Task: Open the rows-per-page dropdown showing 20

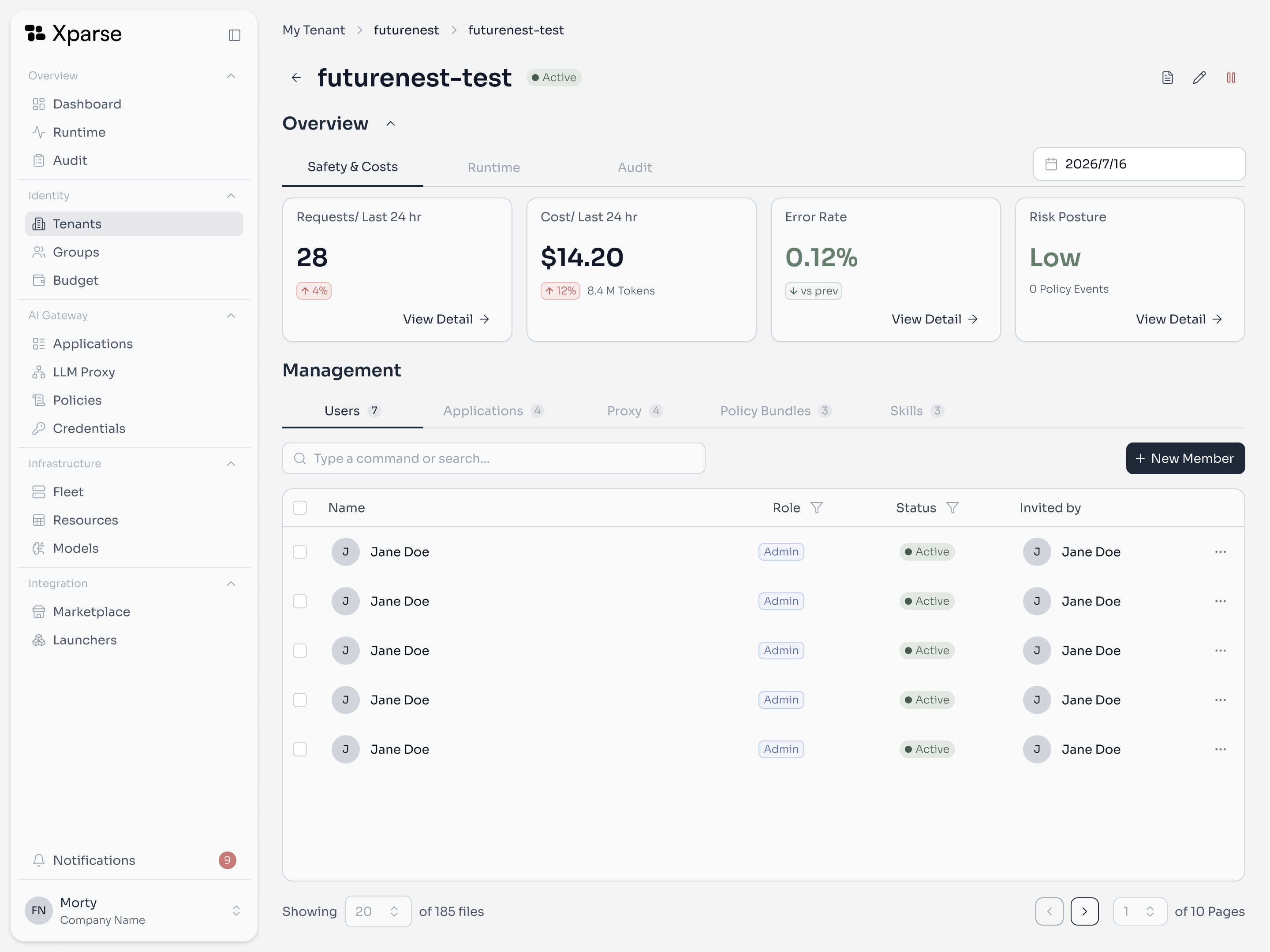Action: point(378,911)
